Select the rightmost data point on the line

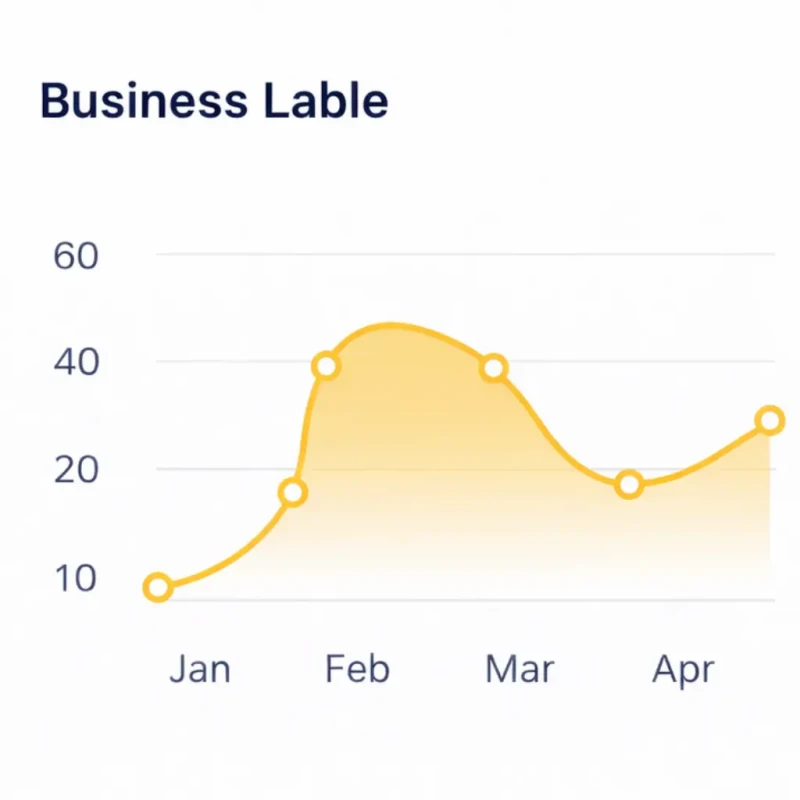[769, 420]
